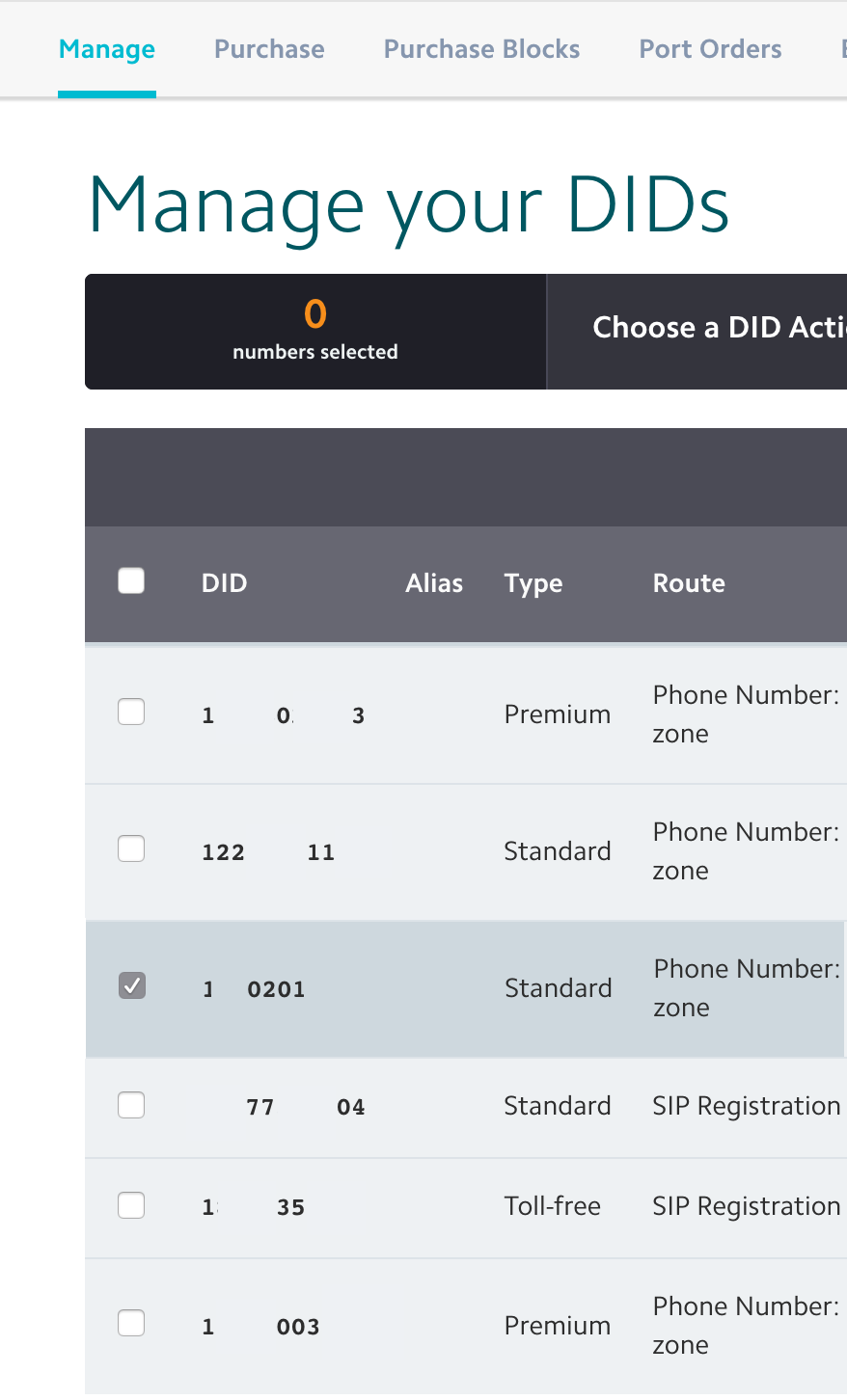The image size is (847, 1400).
Task: Open the Purchase Blocks tab
Action: [482, 49]
